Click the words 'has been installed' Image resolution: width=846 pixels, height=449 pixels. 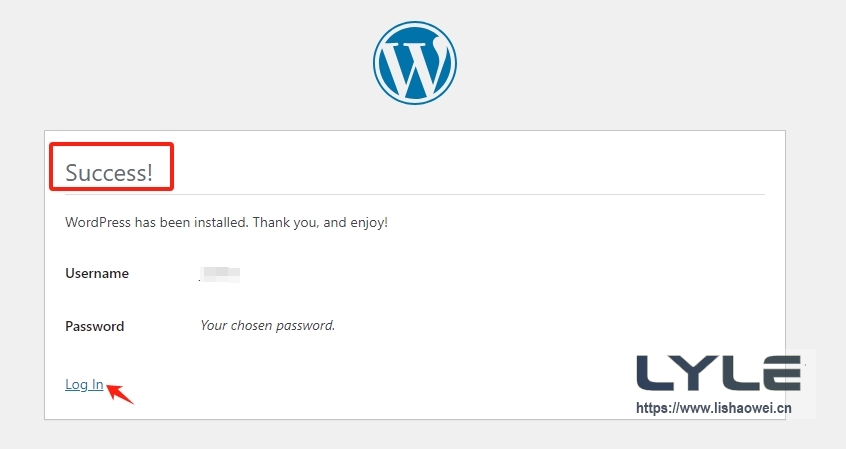[186, 221]
